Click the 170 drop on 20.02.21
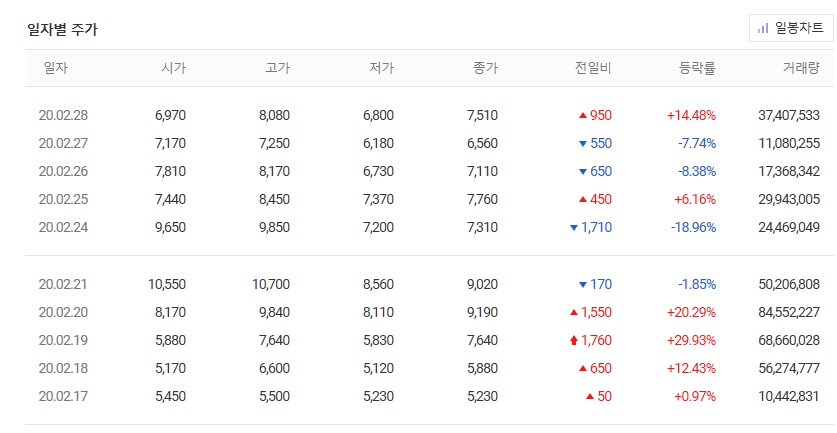The image size is (837, 433). (x=595, y=284)
